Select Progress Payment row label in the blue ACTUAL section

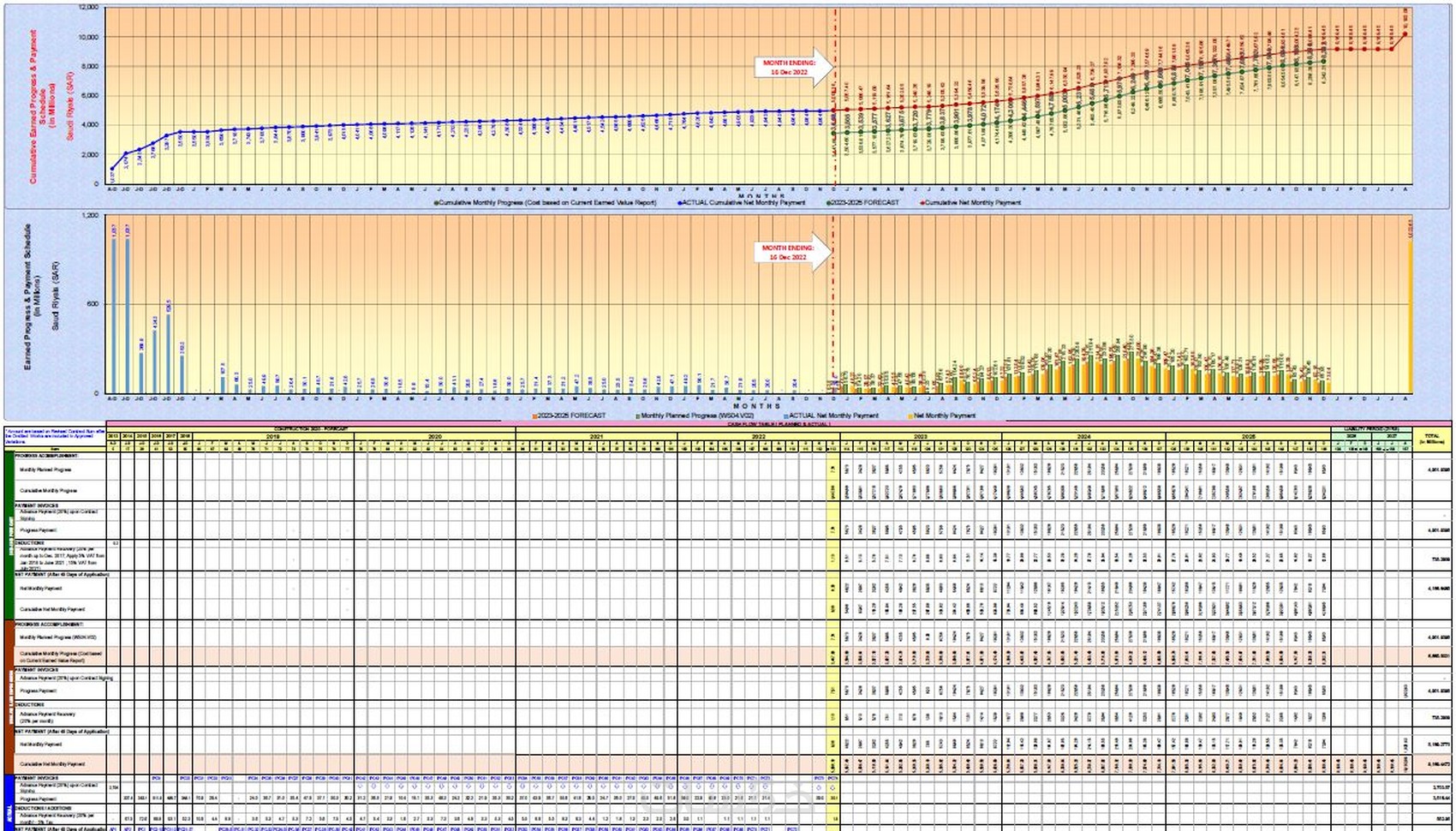(38, 798)
